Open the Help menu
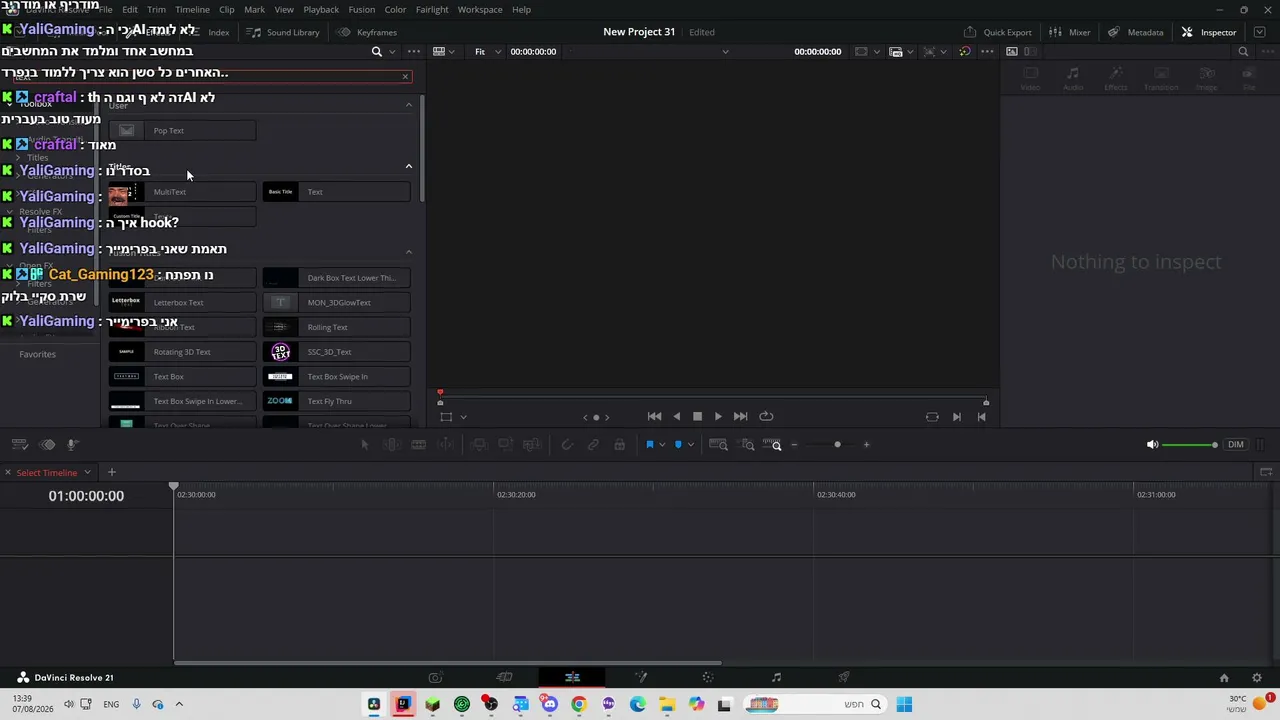 point(521,9)
